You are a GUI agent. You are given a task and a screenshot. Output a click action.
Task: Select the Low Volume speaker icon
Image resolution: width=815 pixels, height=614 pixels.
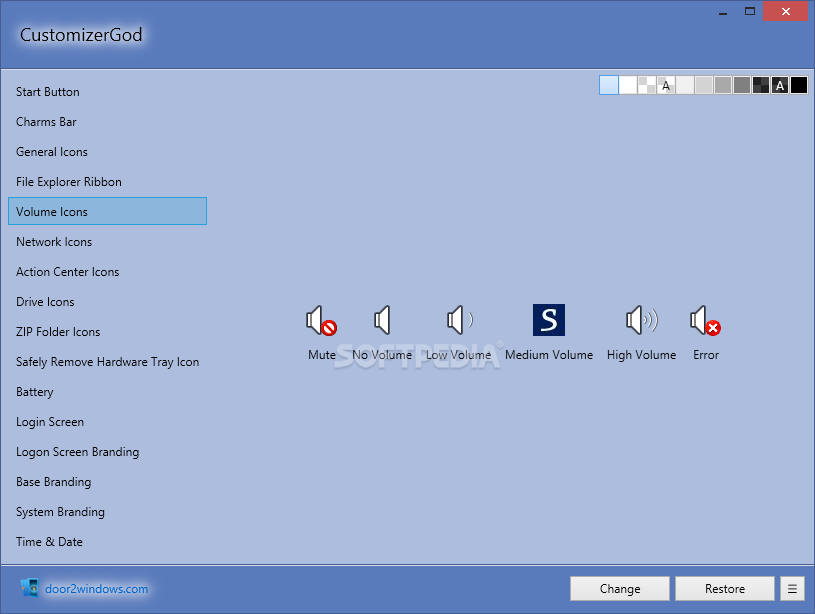point(459,320)
